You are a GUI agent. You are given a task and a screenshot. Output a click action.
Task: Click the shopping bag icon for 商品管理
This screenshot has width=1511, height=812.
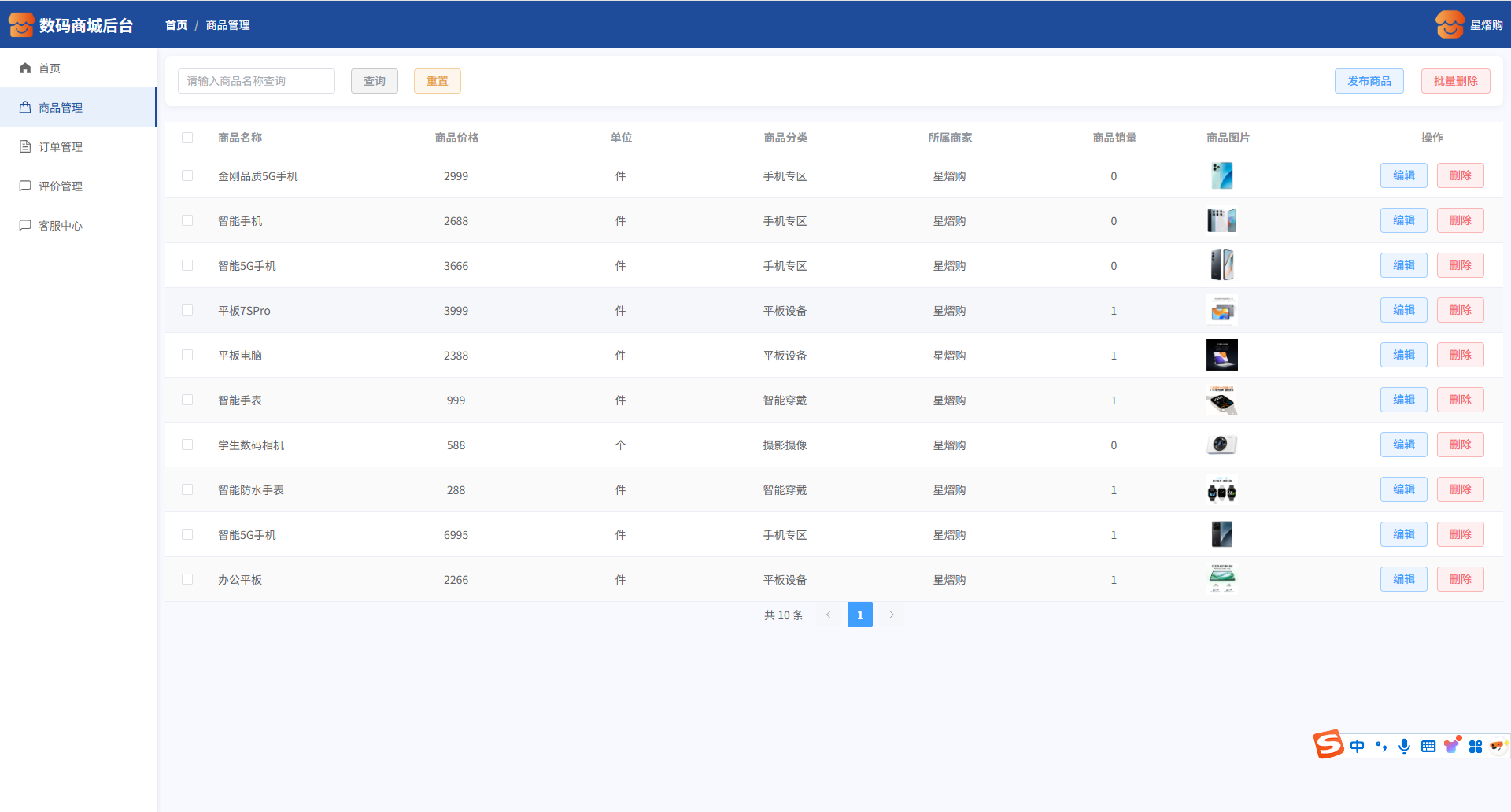pos(25,108)
